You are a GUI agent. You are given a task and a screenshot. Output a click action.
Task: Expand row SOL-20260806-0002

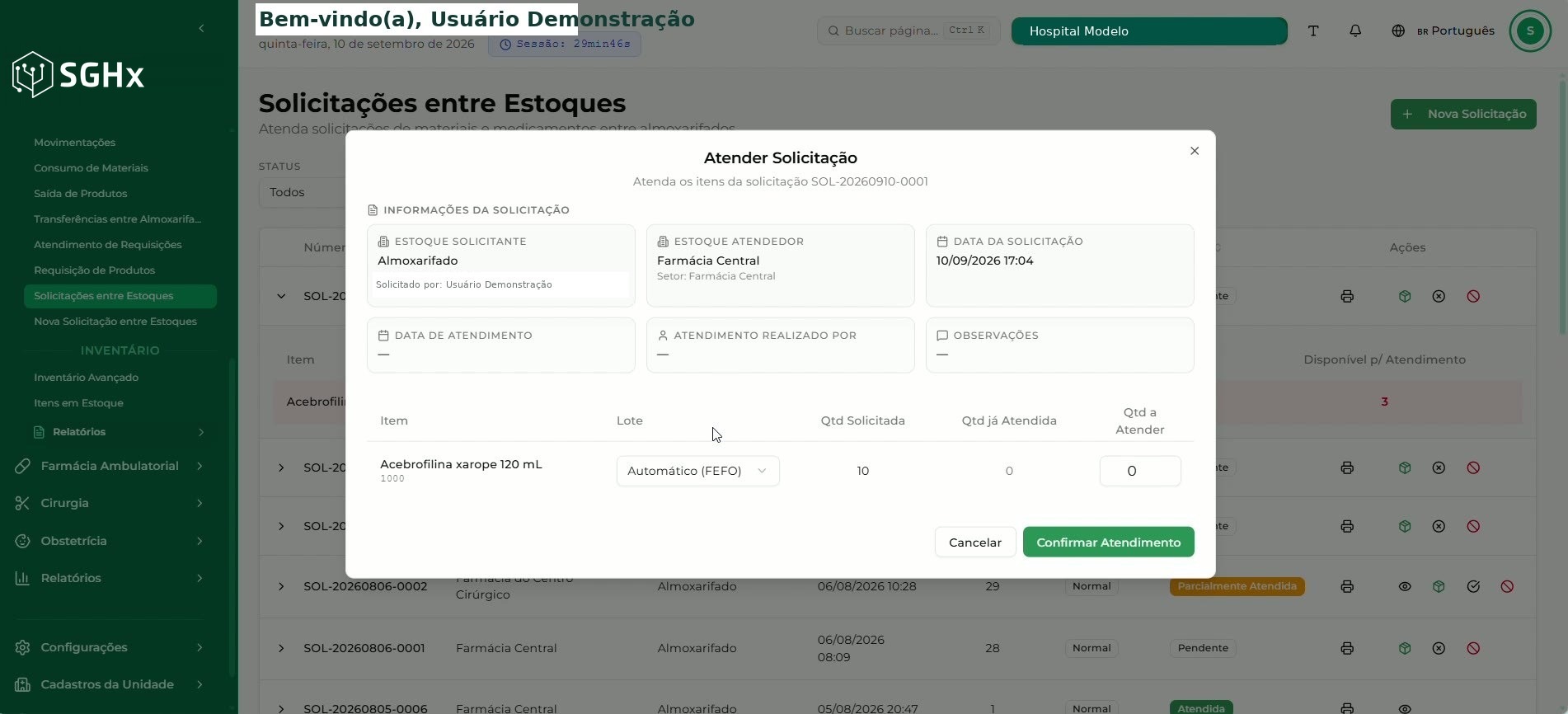click(281, 587)
